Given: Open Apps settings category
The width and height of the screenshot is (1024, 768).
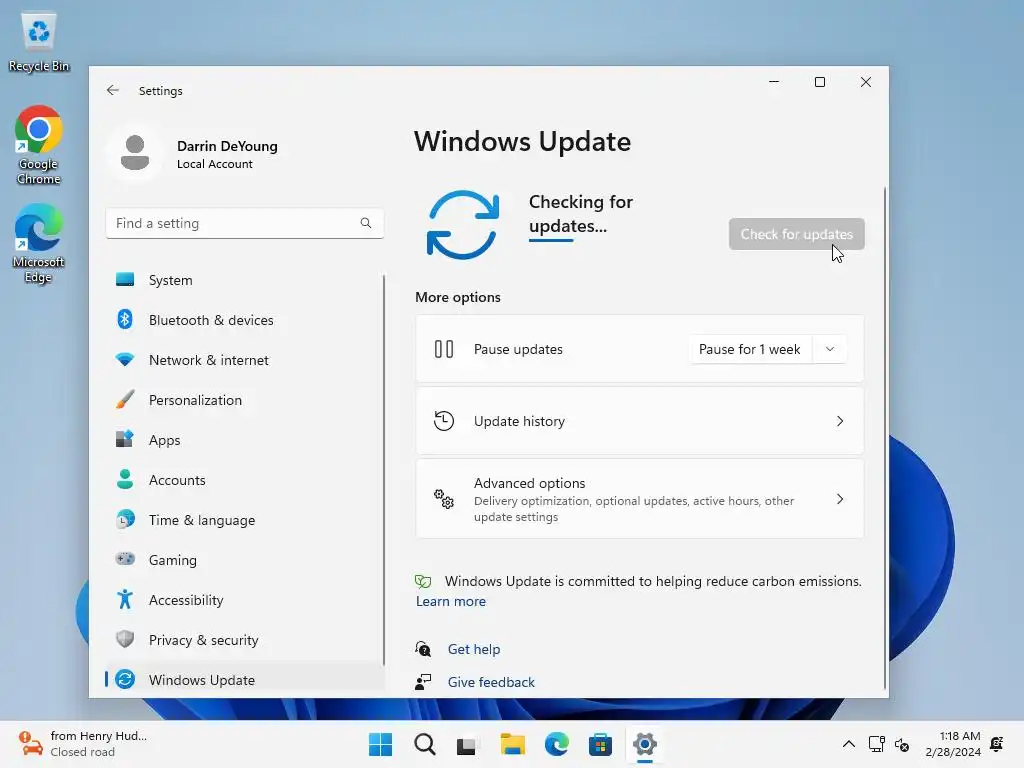Looking at the screenshot, I should point(245,440).
